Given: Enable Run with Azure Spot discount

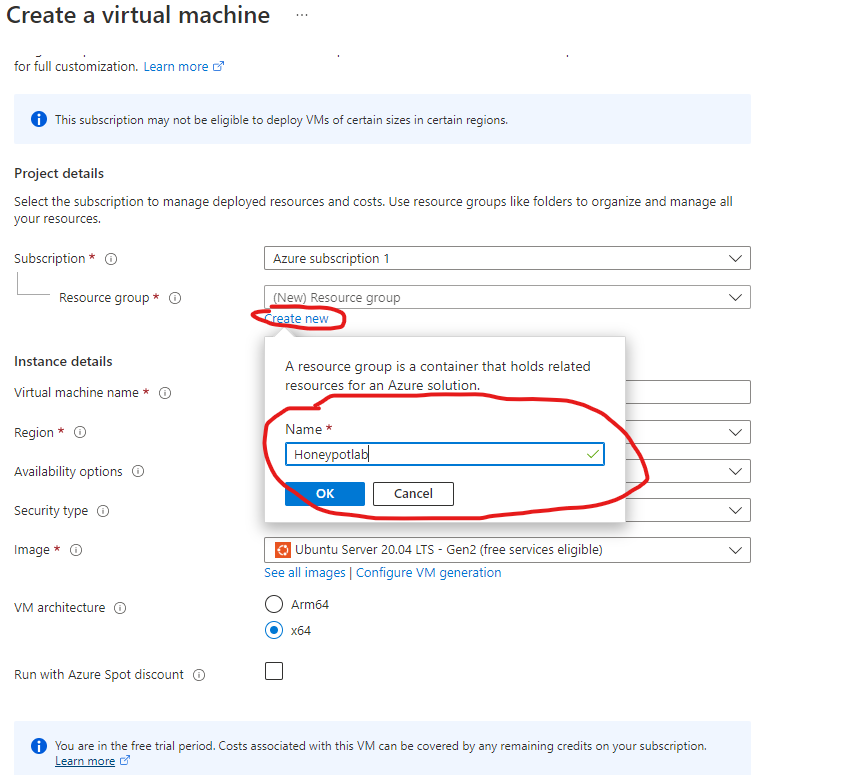Looking at the screenshot, I should pos(274,671).
